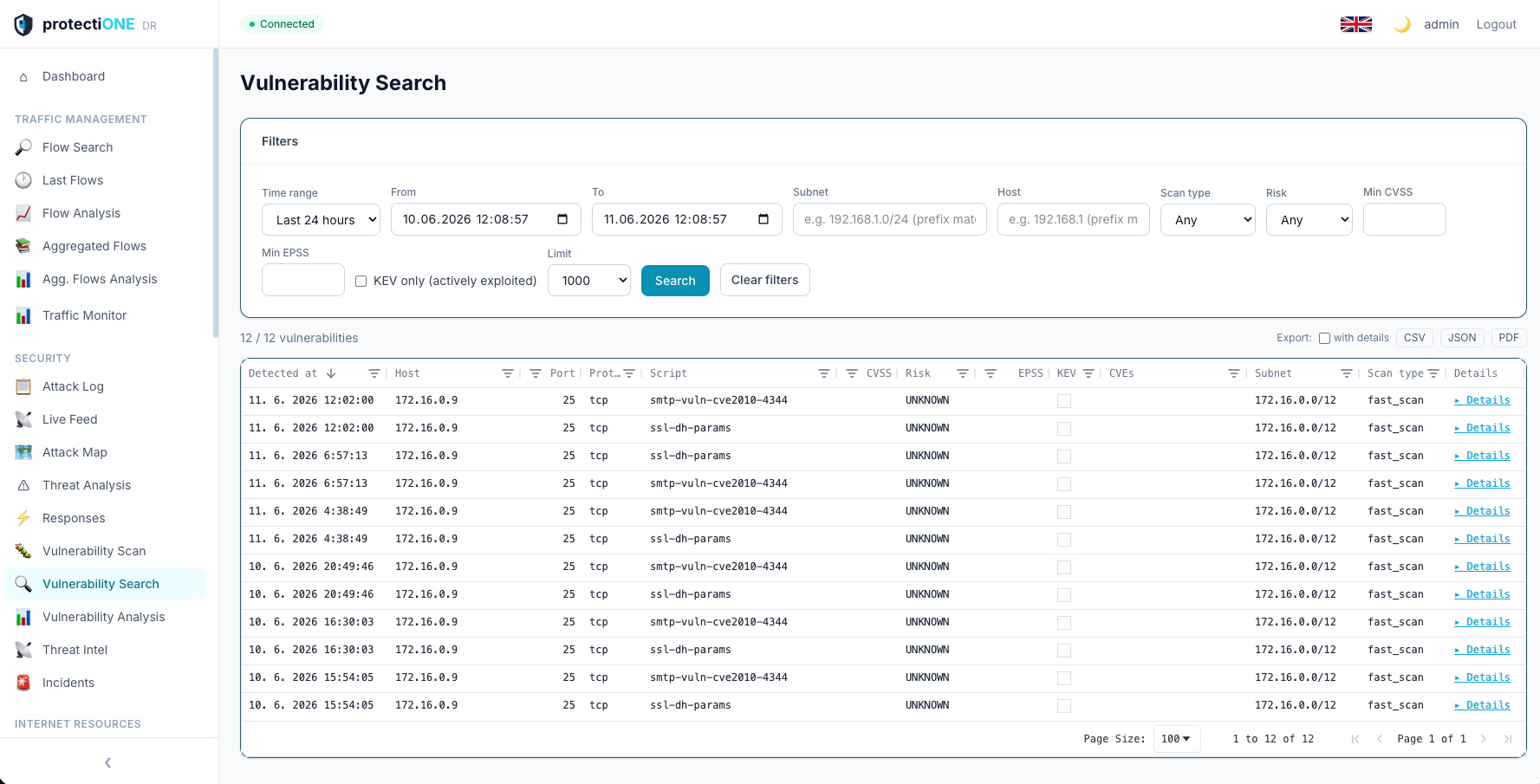Toggle dark mode moon icon
This screenshot has height=784, width=1540.
pos(1401,24)
